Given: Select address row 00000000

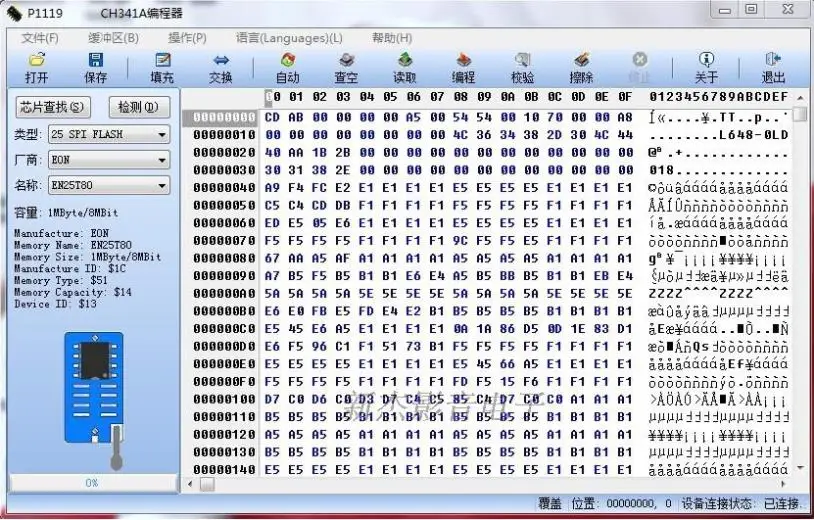Looking at the screenshot, I should pyautogui.click(x=224, y=118).
